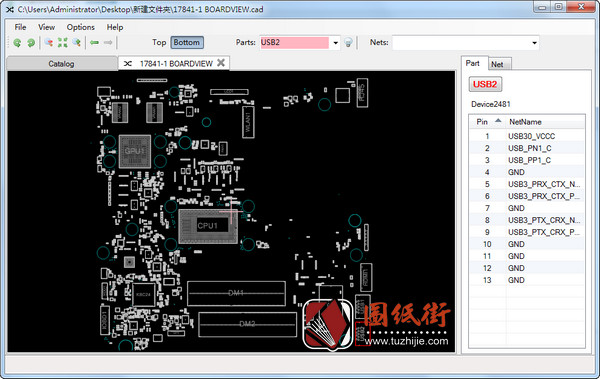Image resolution: width=600 pixels, height=379 pixels.
Task: Maximize the boardview window
Action: click(558, 7)
